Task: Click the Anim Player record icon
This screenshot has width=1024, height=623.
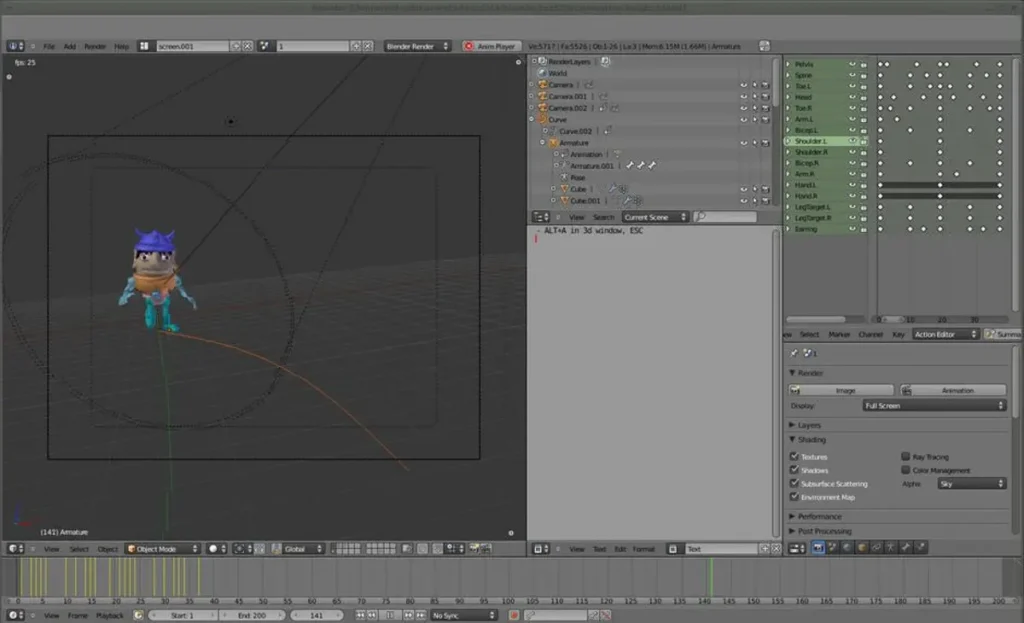Action: [468, 46]
